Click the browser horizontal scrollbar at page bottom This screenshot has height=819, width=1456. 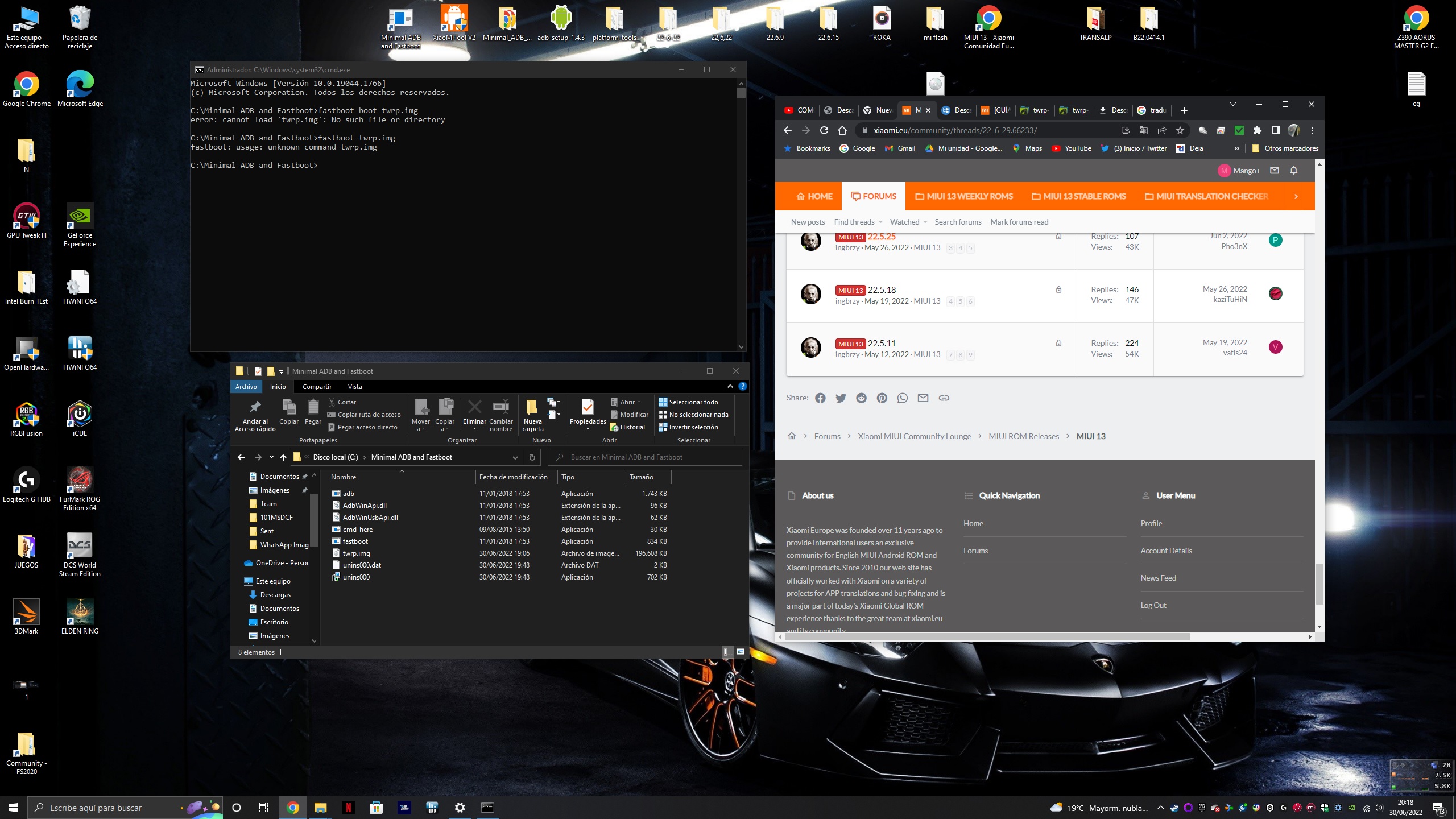(987, 636)
